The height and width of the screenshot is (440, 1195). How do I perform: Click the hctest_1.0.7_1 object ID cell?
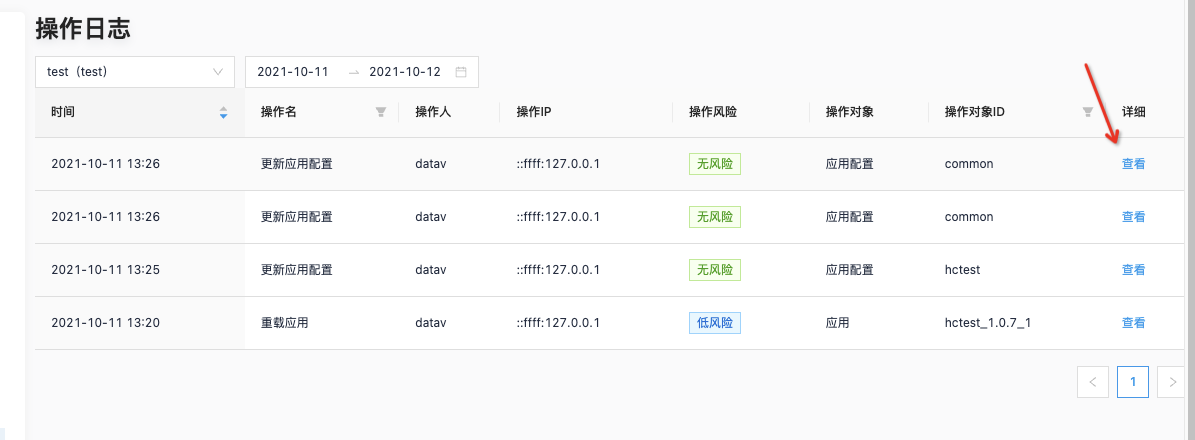[988, 323]
